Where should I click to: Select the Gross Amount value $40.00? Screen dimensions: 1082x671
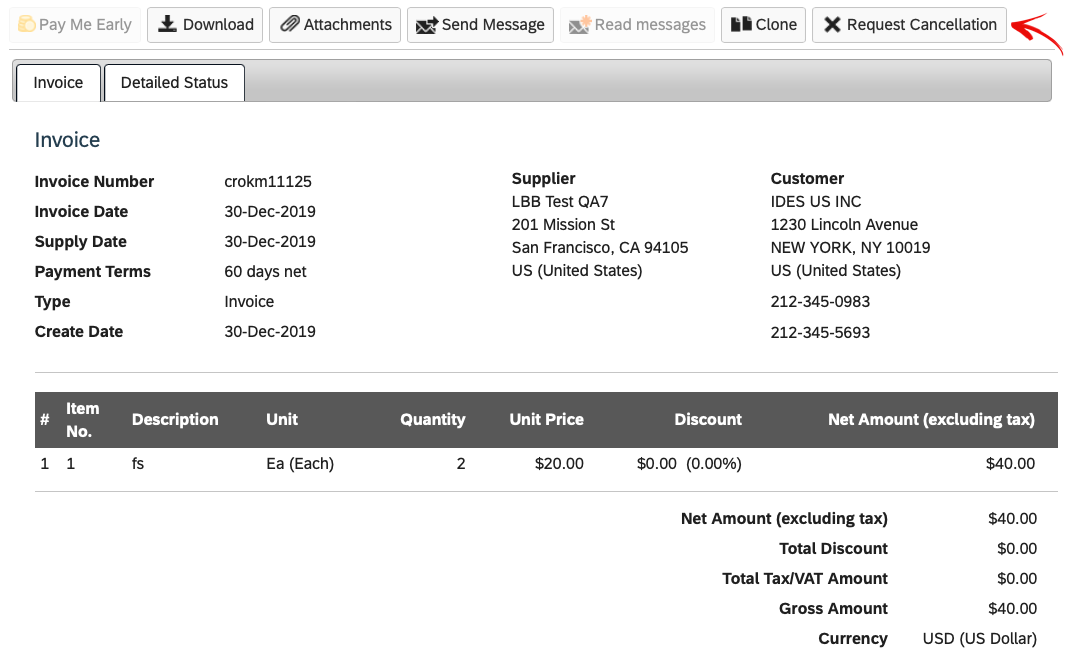(1013, 608)
